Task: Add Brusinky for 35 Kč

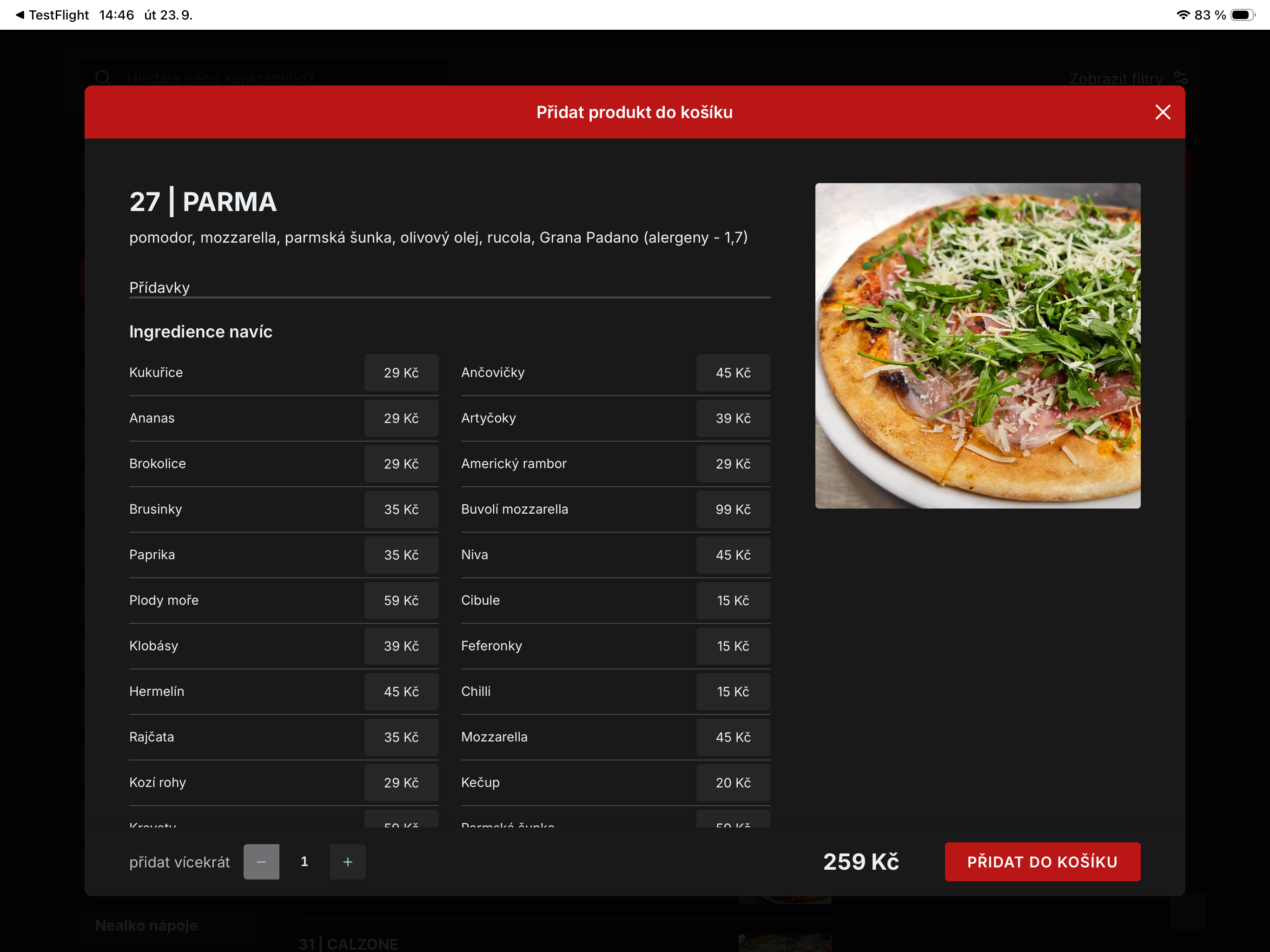Action: (x=401, y=509)
